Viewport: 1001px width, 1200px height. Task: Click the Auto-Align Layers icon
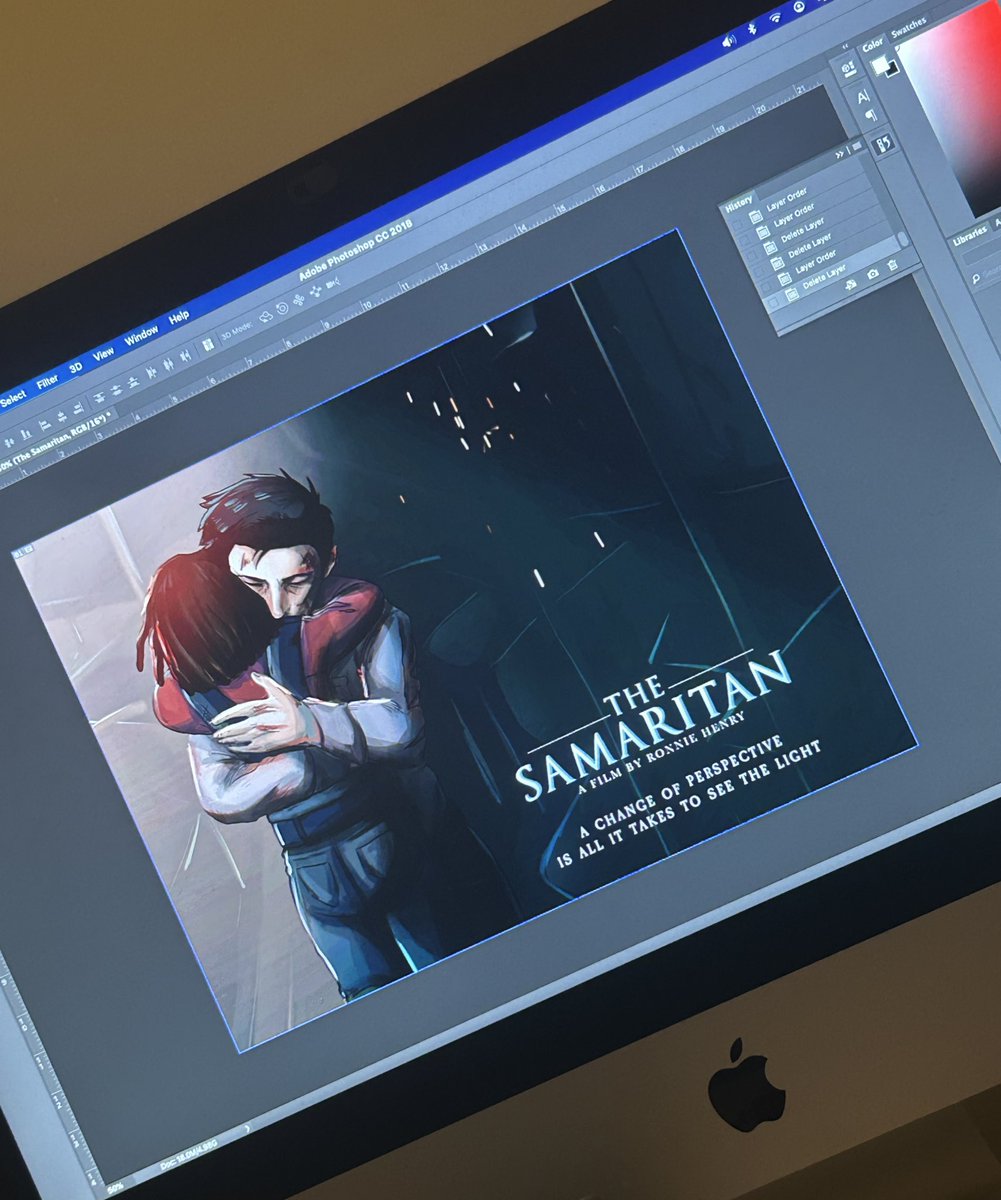[x=208, y=345]
